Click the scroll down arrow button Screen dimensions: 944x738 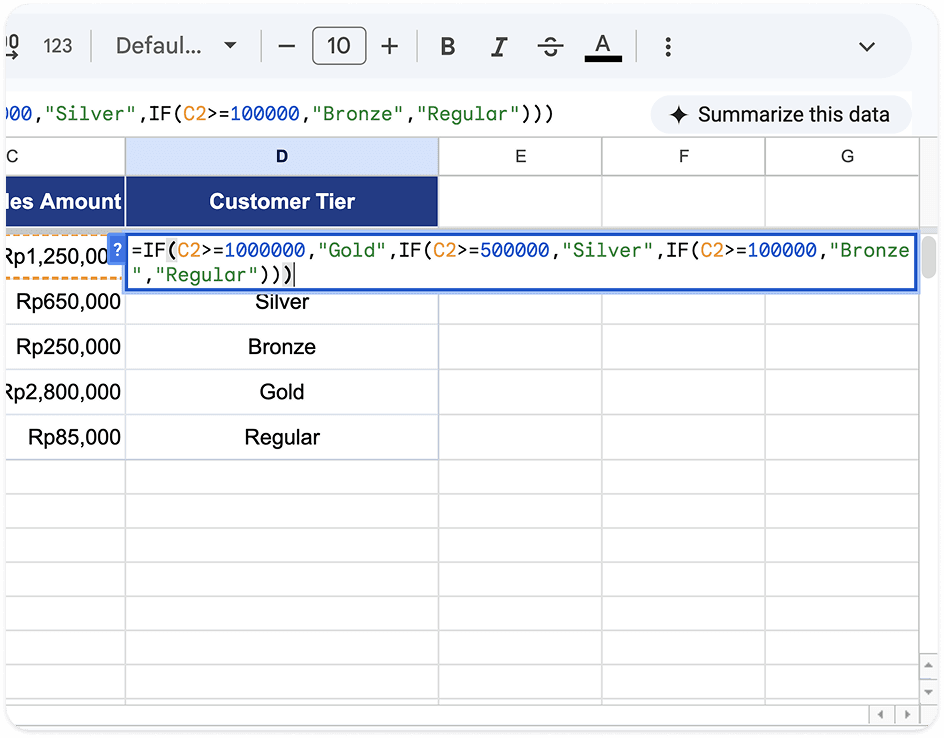coord(928,692)
